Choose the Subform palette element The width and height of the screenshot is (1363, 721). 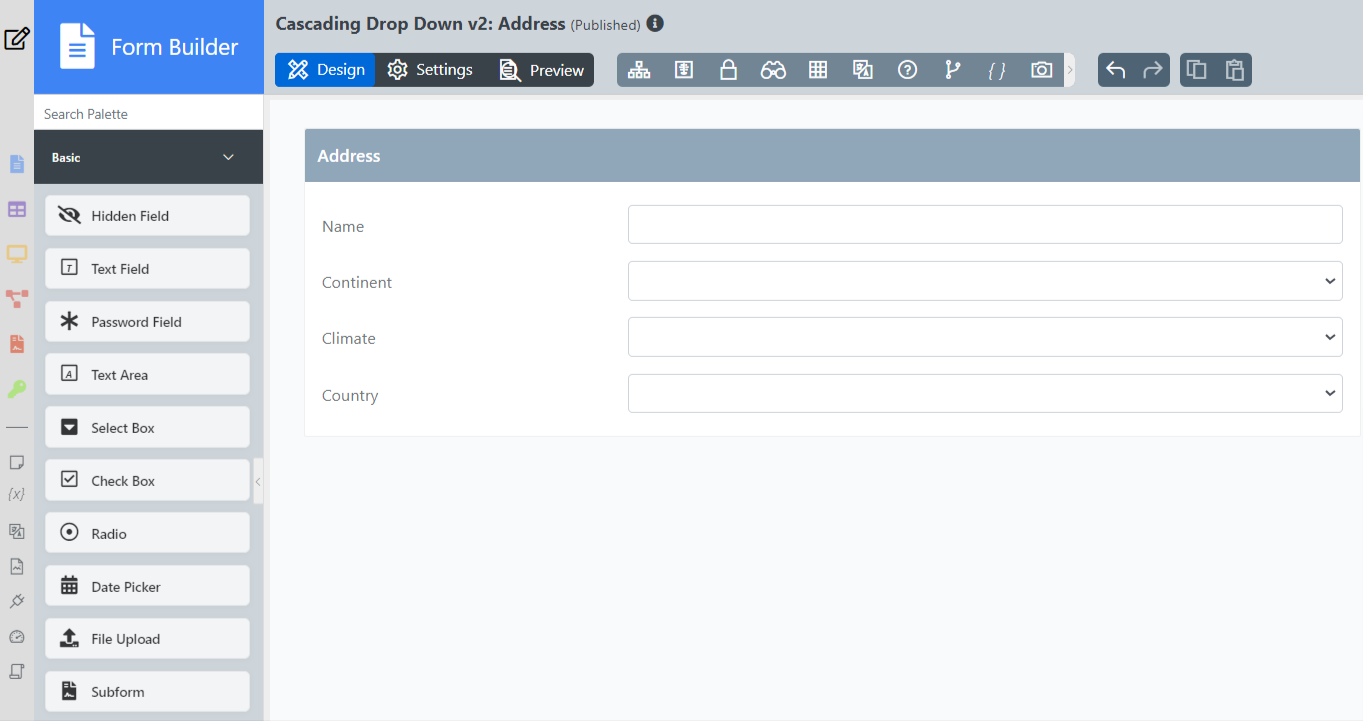coord(147,692)
